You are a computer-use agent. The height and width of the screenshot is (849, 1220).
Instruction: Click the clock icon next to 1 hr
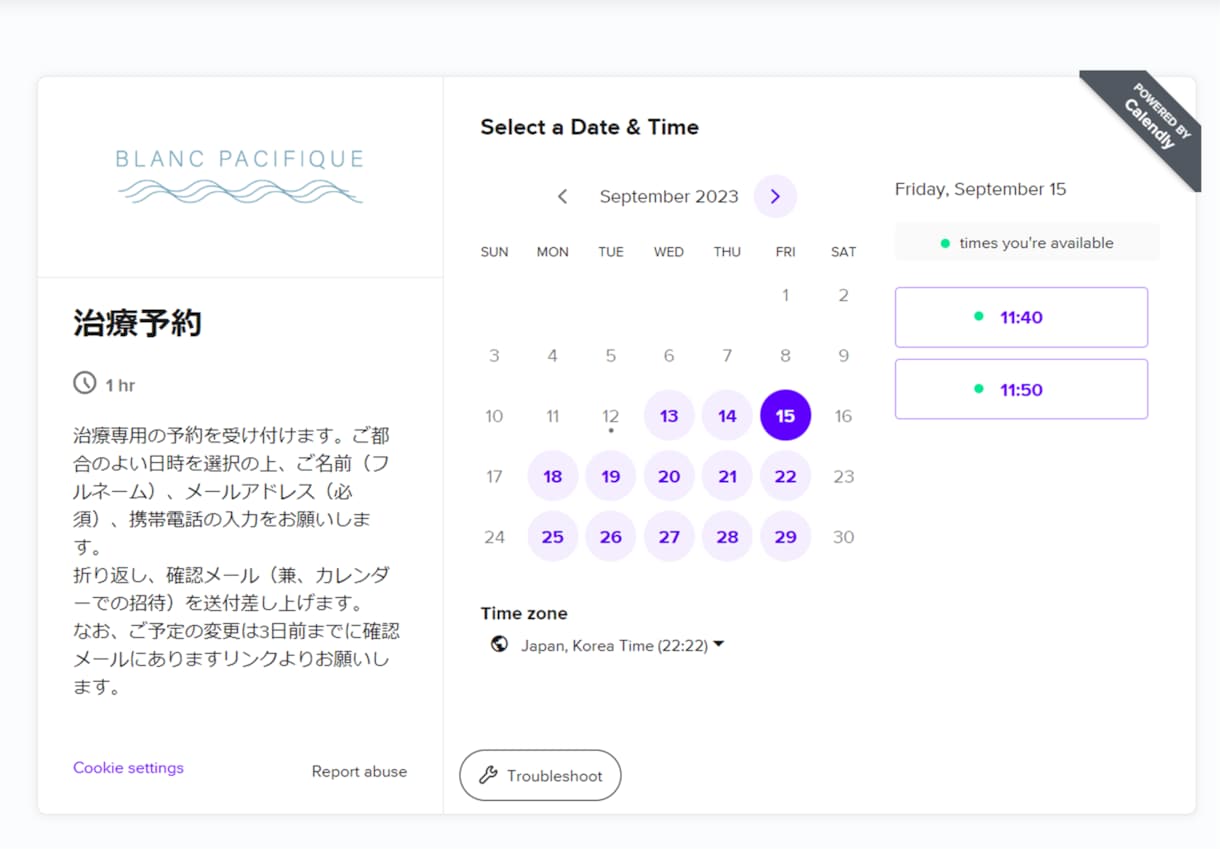tap(85, 383)
